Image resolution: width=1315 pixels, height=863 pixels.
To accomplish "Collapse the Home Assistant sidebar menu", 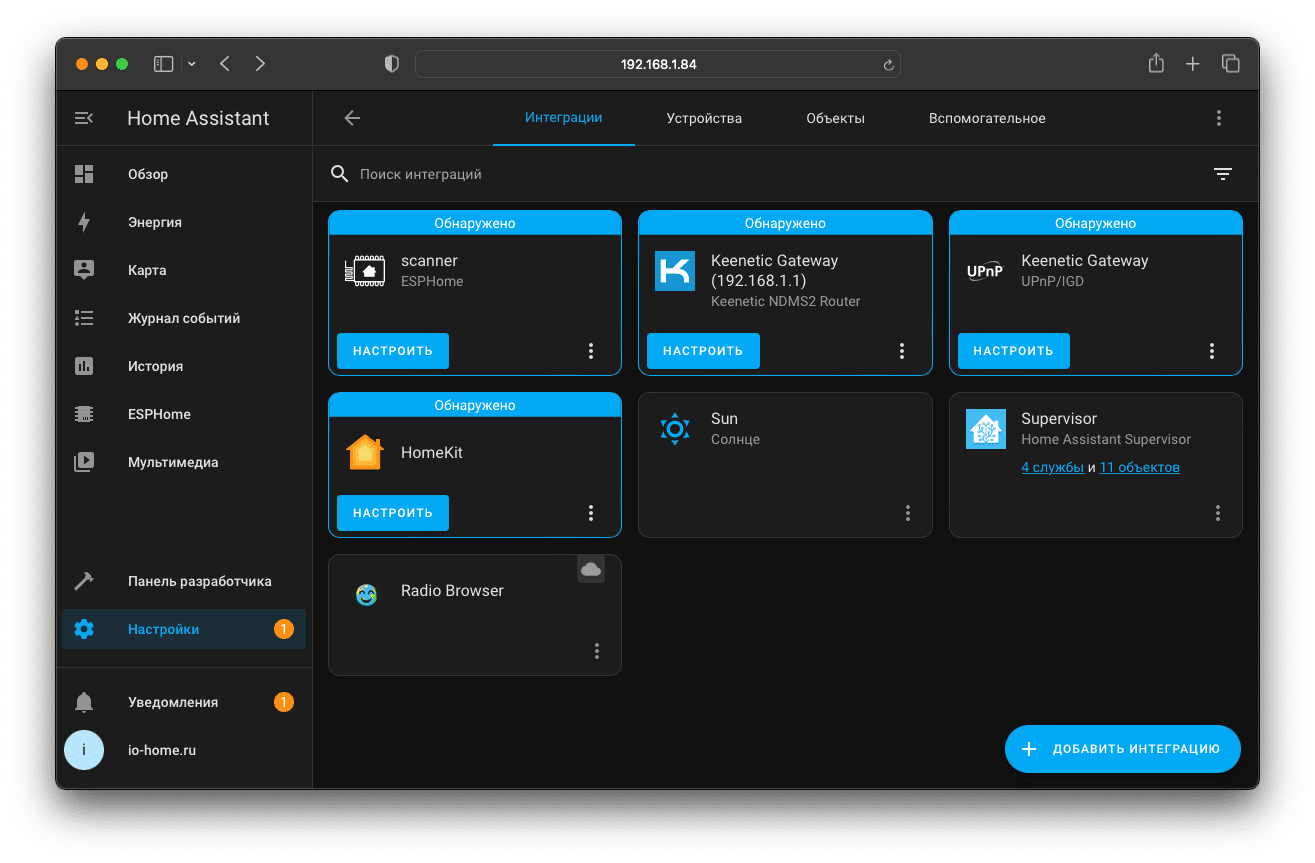I will (84, 118).
